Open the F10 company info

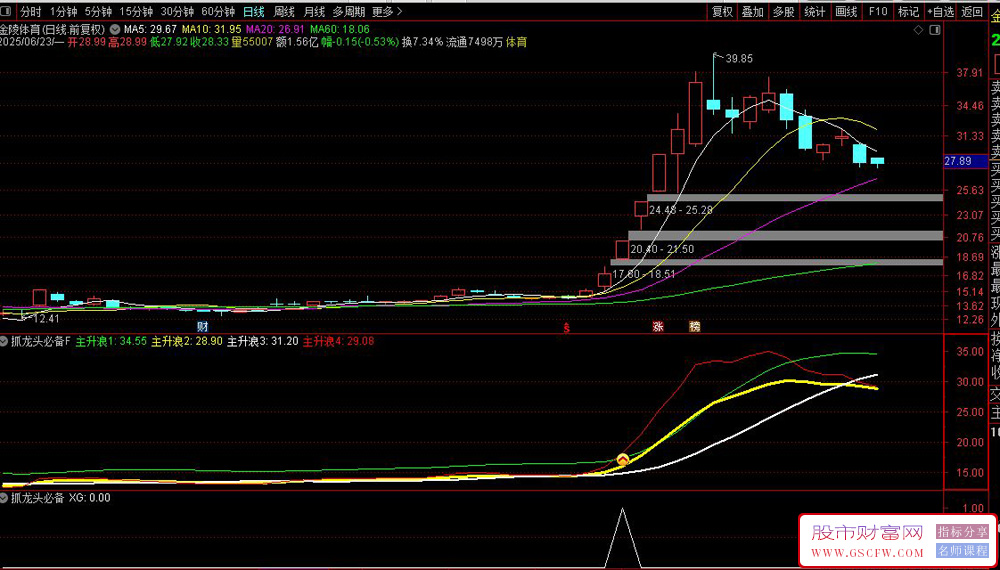[x=878, y=11]
